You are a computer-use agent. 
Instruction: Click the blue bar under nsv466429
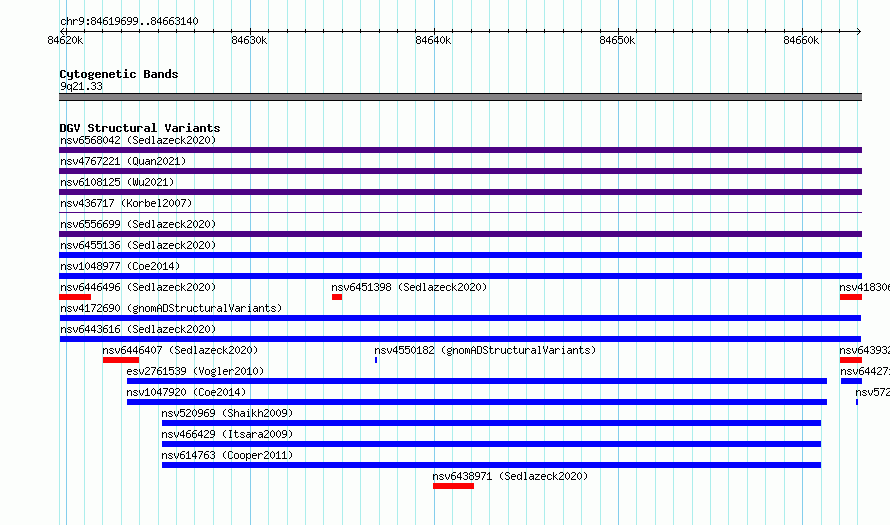(x=492, y=444)
